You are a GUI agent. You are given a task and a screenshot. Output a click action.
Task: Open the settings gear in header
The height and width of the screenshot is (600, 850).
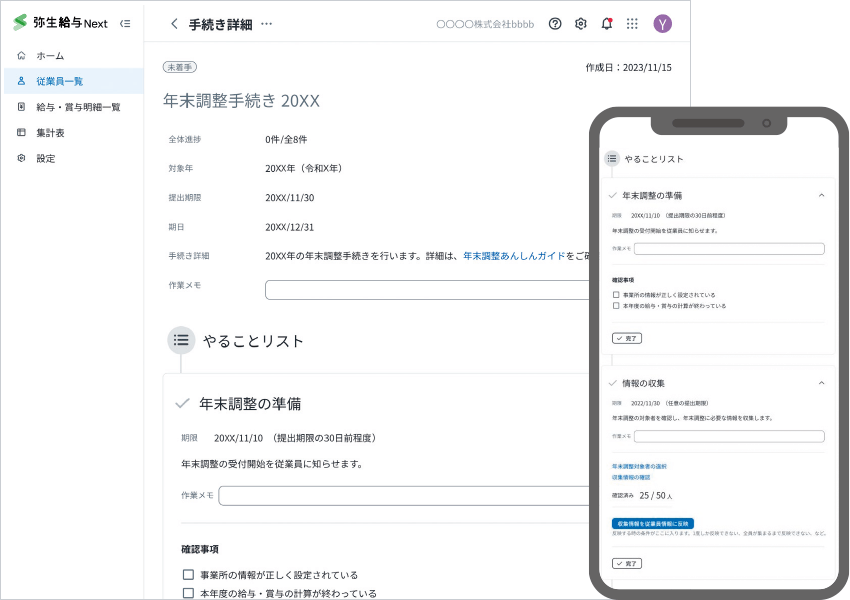[x=581, y=24]
